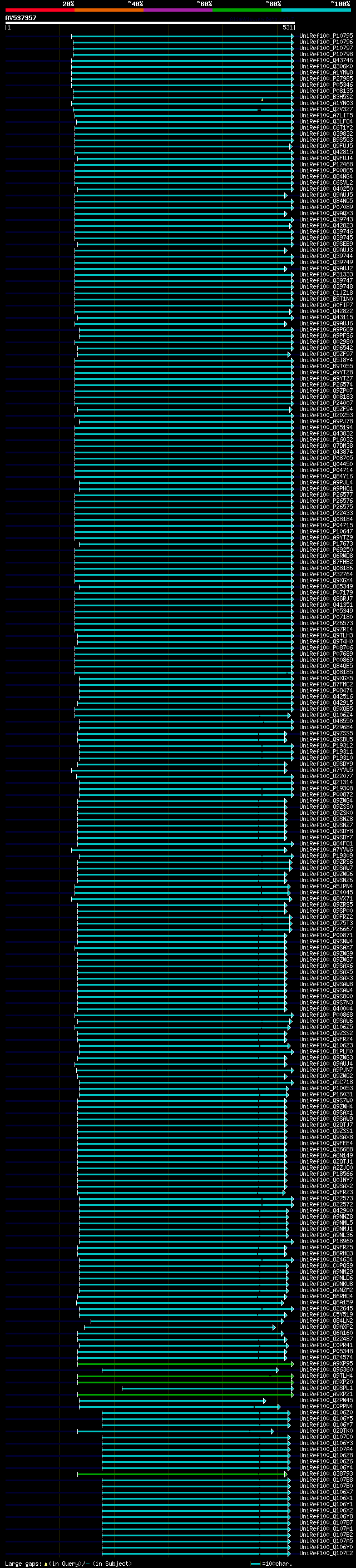Select hit label UniRef100_A5JPN4
This screenshot has width=356, height=1568.
(326, 886)
